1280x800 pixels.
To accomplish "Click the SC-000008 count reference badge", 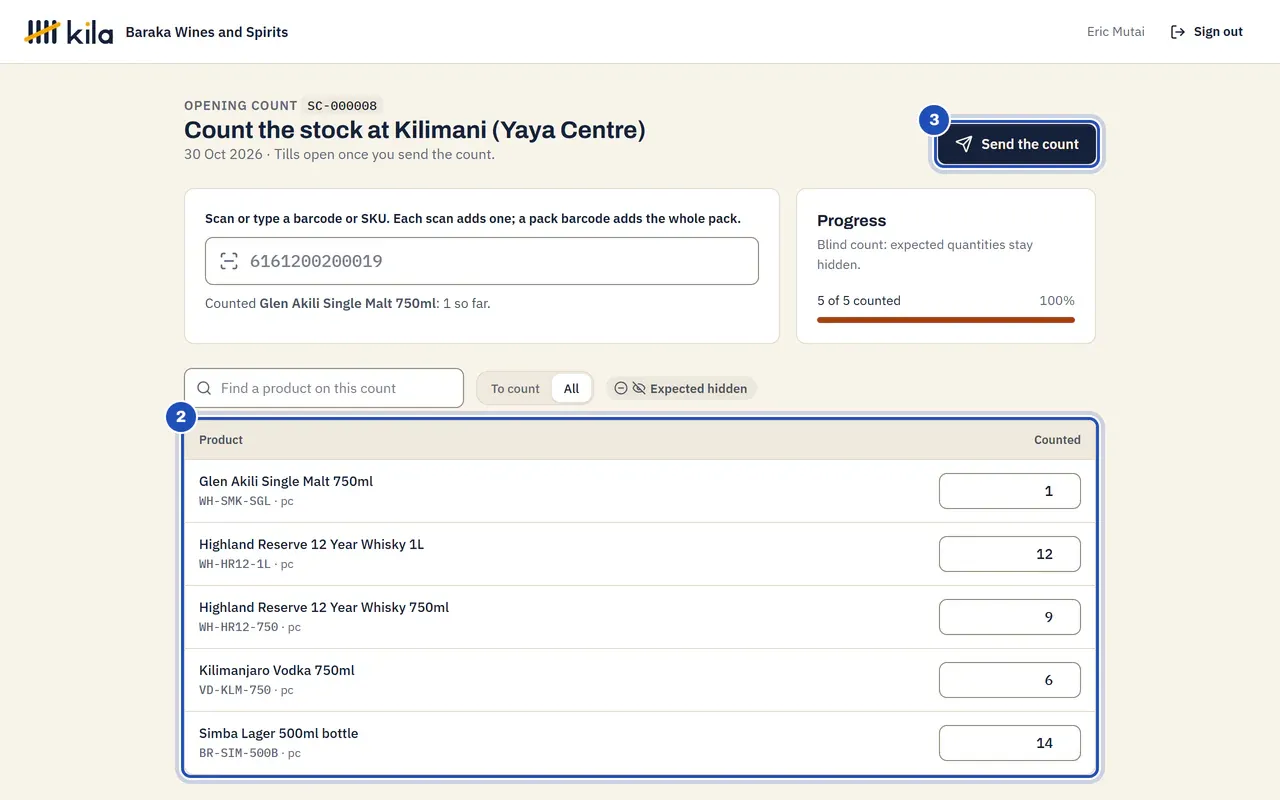I will [342, 105].
